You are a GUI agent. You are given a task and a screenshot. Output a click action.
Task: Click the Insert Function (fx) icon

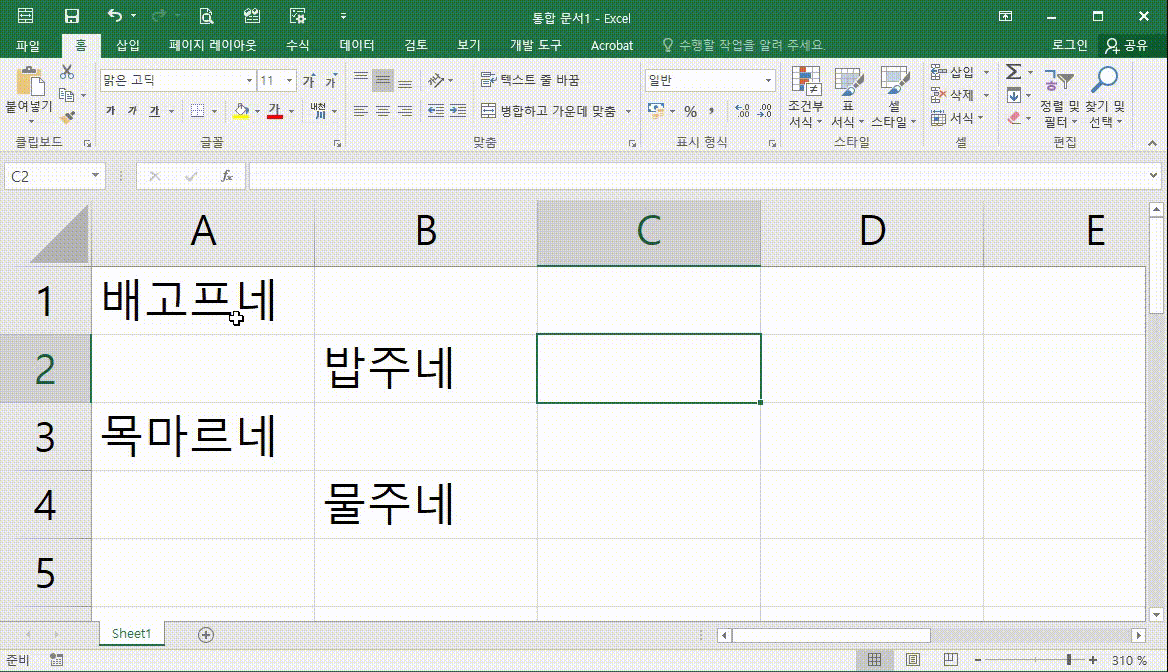coord(228,175)
